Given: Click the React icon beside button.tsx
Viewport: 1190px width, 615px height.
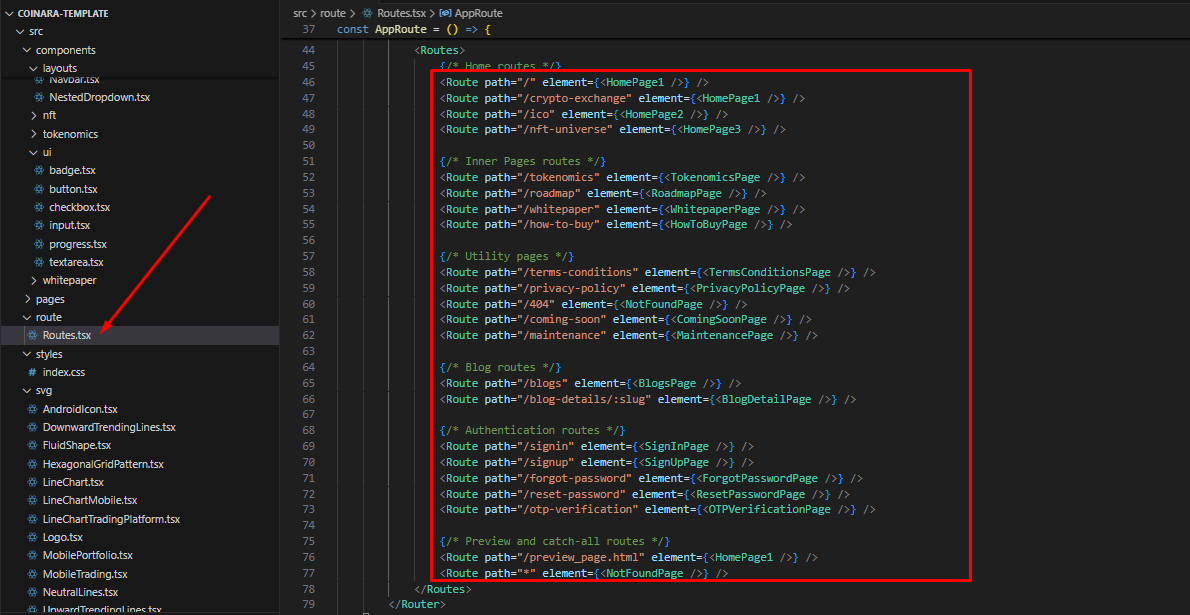Looking at the screenshot, I should [39, 189].
